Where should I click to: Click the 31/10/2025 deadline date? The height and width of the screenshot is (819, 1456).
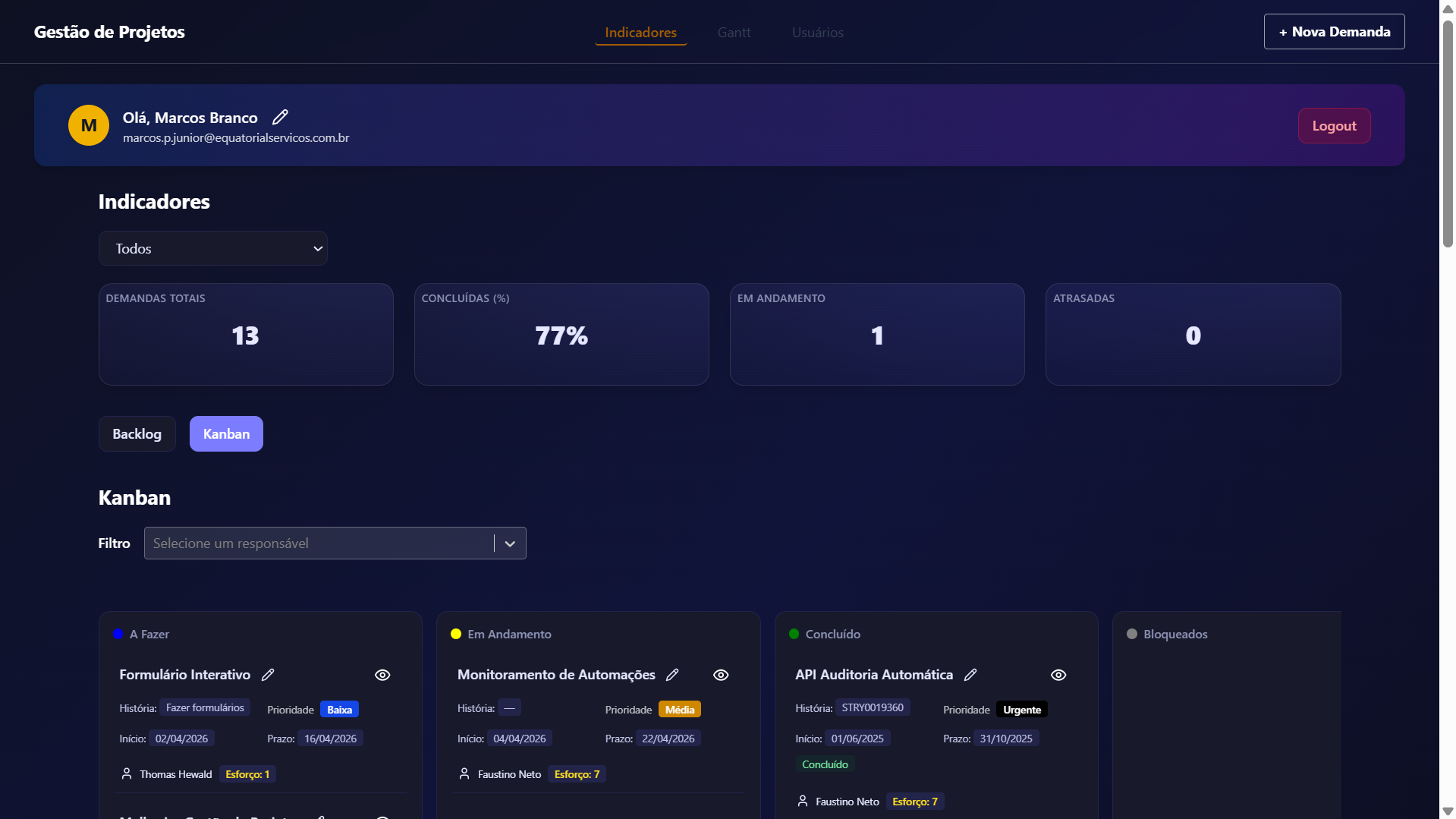[1006, 739]
